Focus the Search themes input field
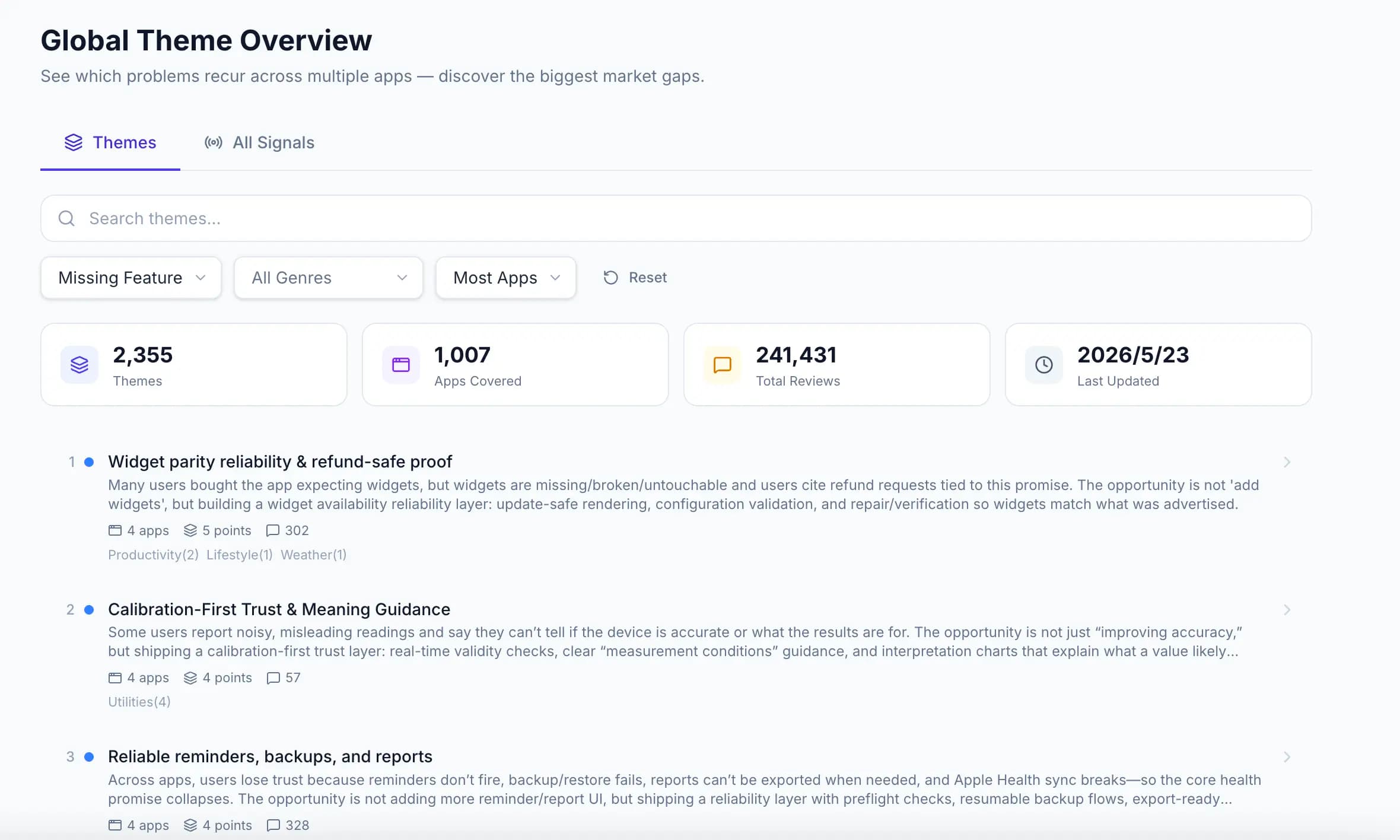The height and width of the screenshot is (840, 1400). (x=676, y=218)
